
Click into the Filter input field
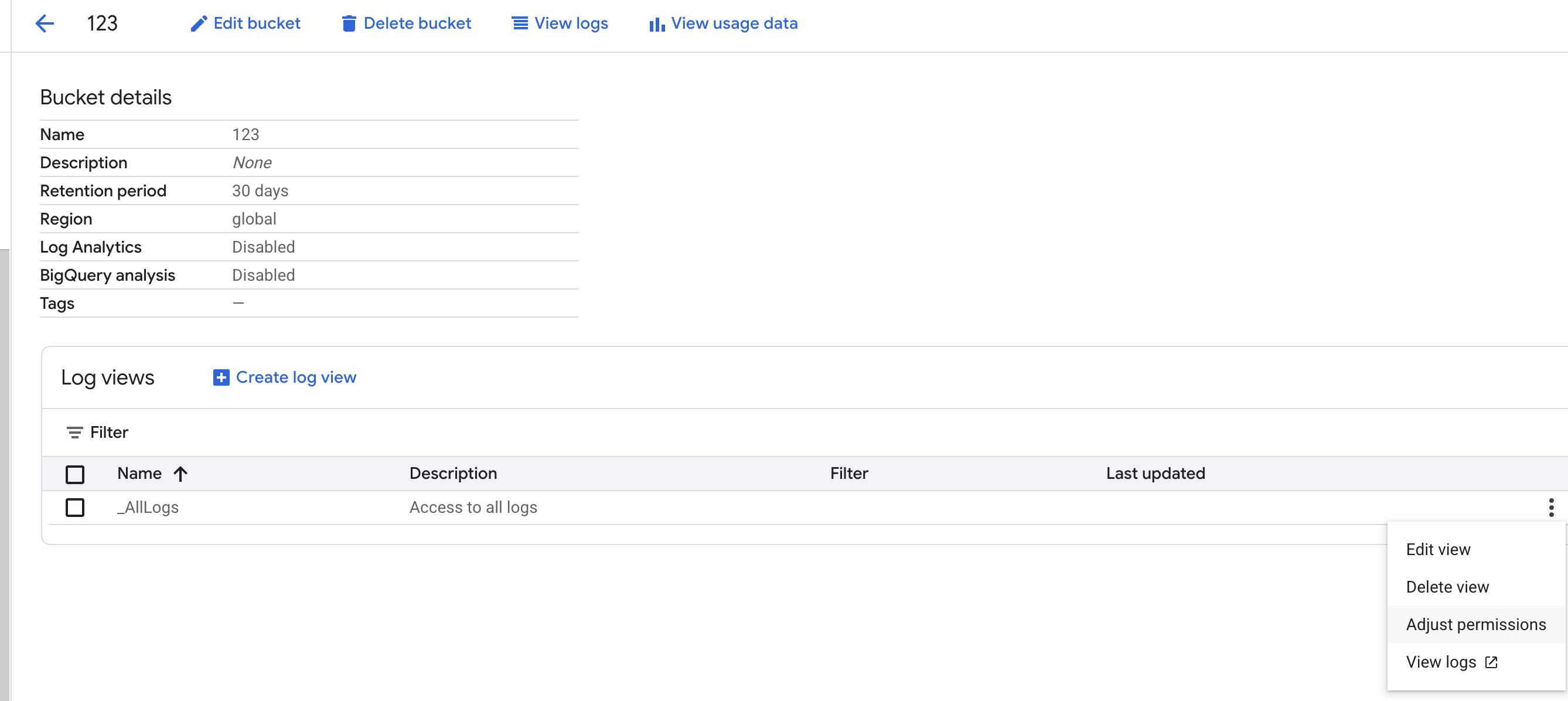487,433
